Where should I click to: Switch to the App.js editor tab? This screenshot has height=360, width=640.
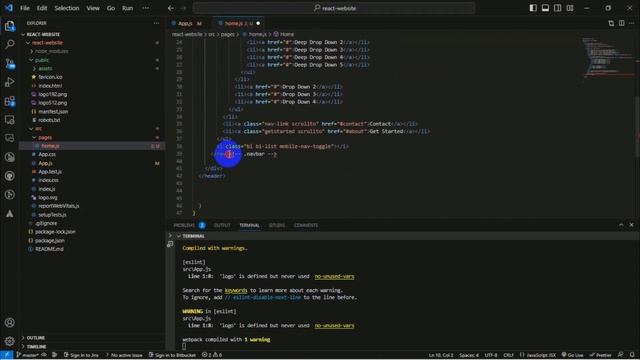[188, 23]
